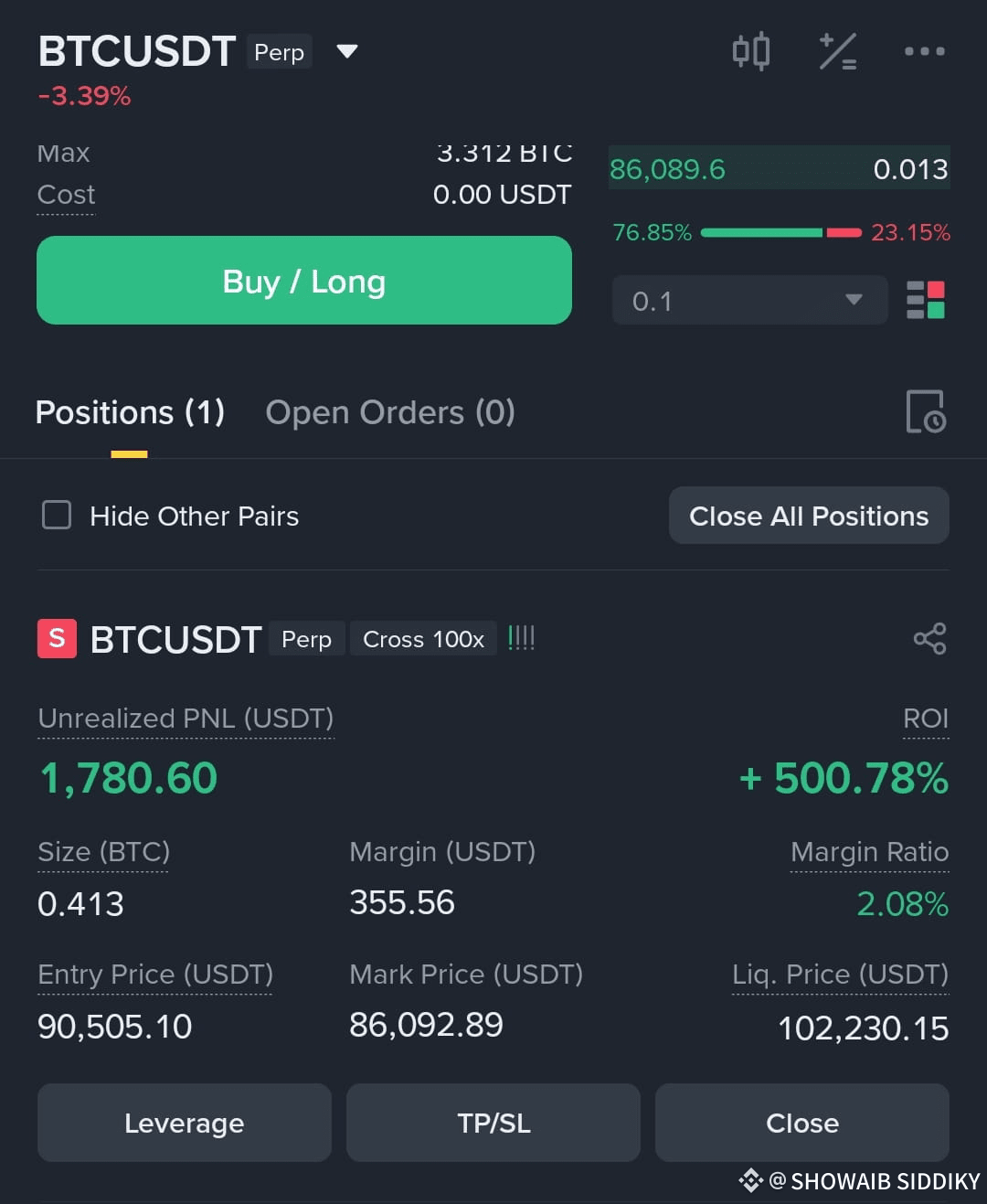Check the Hide Other Pairs box
This screenshot has width=987, height=1204.
[57, 515]
